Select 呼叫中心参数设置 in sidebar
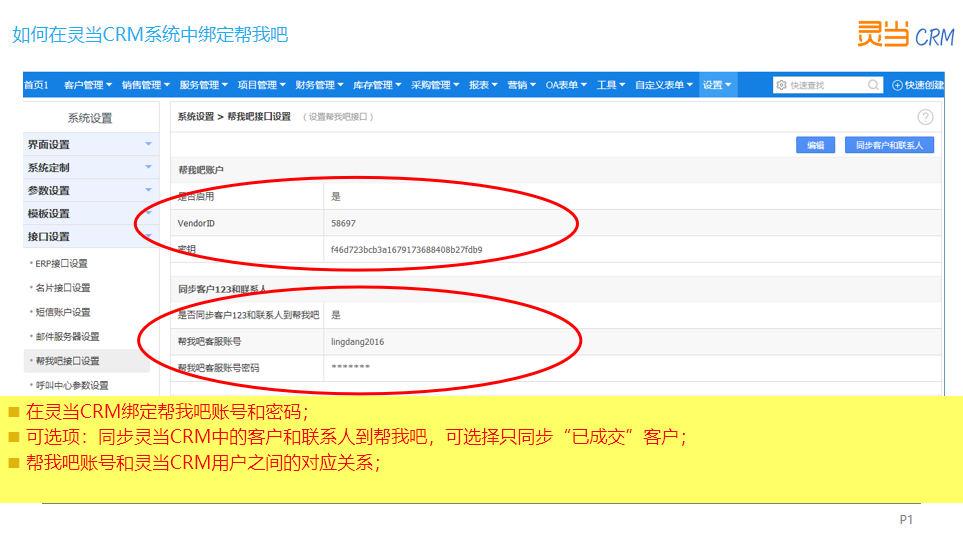Viewport: 963px width, 540px height. (72, 385)
